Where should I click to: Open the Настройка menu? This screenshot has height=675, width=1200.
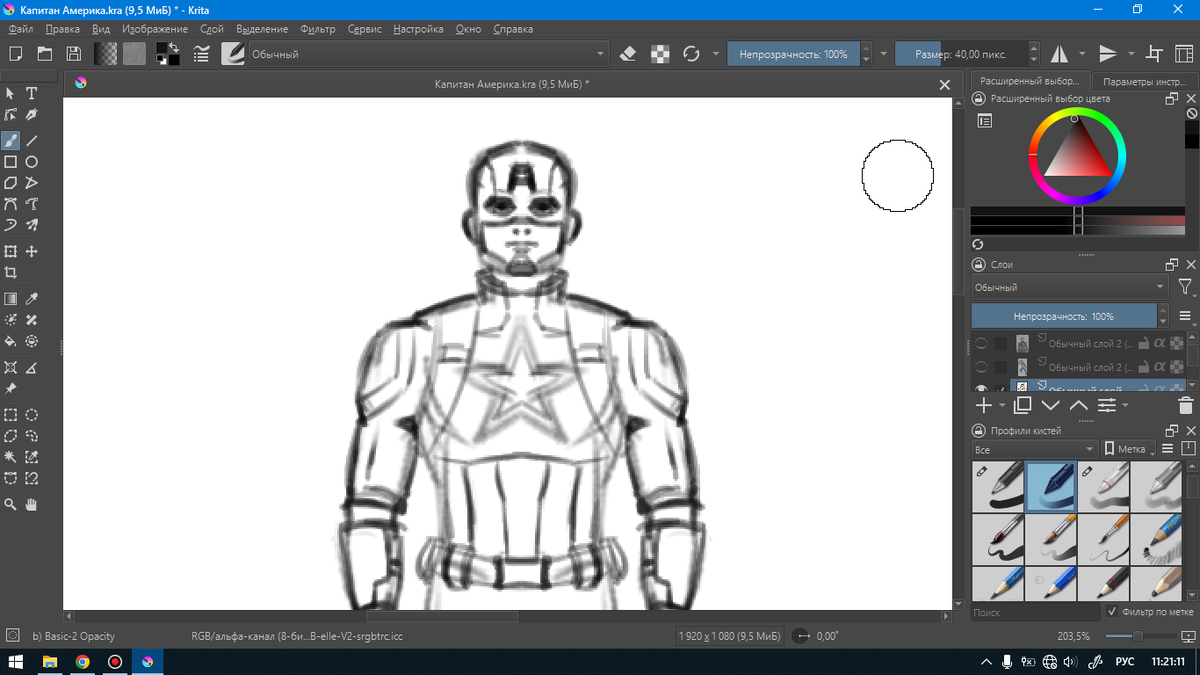pos(418,29)
